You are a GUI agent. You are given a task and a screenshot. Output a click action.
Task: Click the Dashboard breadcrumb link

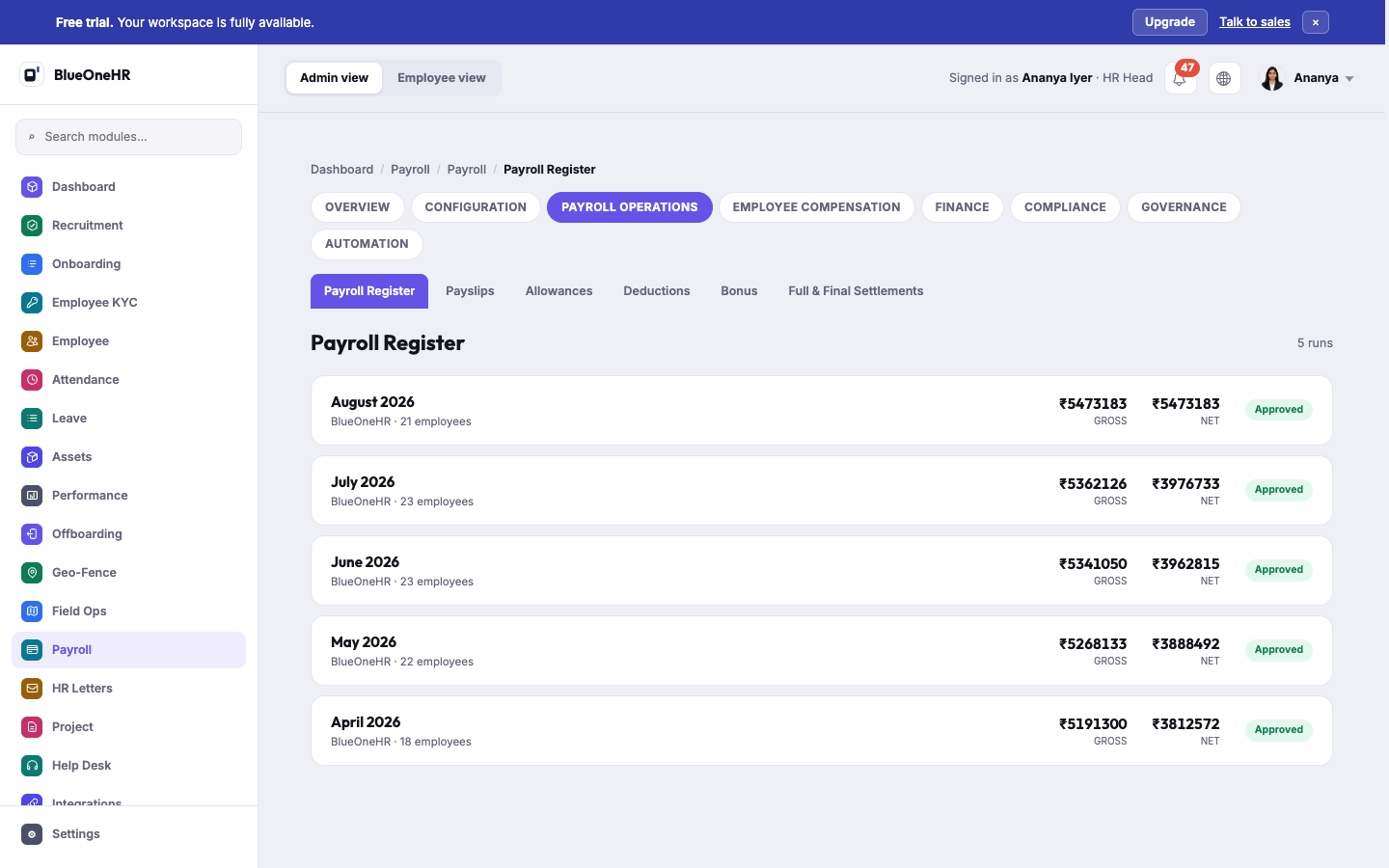(341, 170)
